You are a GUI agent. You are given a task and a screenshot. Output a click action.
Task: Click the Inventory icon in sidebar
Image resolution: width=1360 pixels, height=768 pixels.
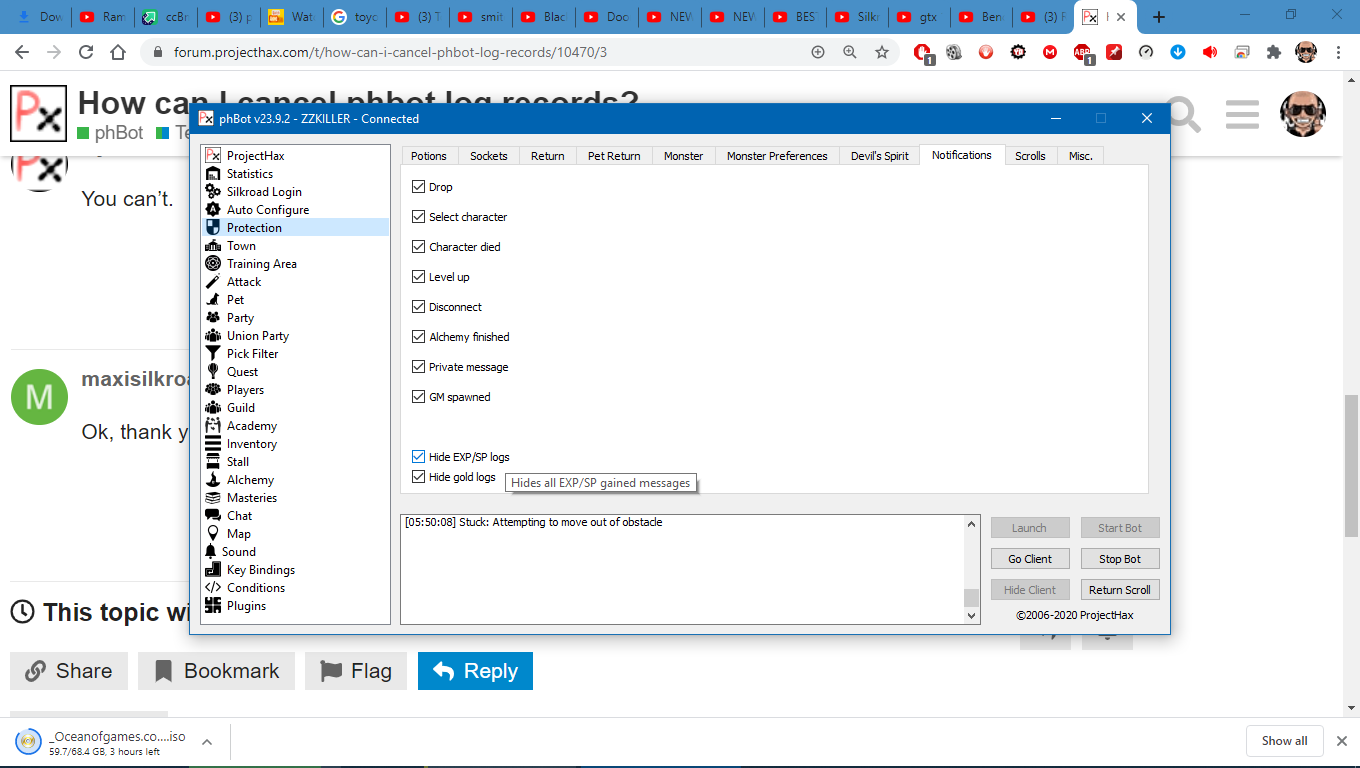coord(212,444)
